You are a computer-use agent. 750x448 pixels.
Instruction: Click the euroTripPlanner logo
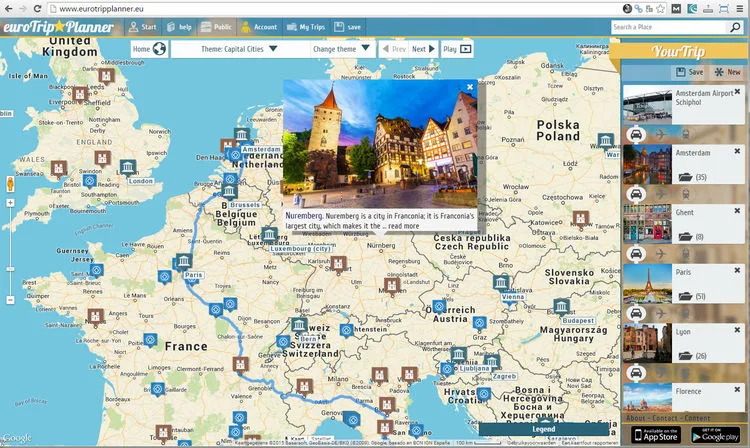coord(58,27)
